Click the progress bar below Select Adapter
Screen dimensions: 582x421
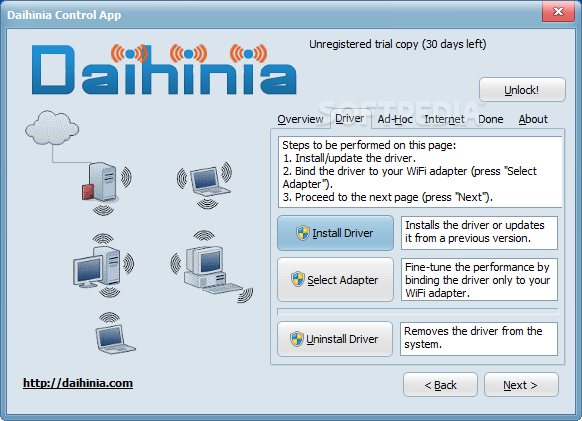(x=418, y=311)
